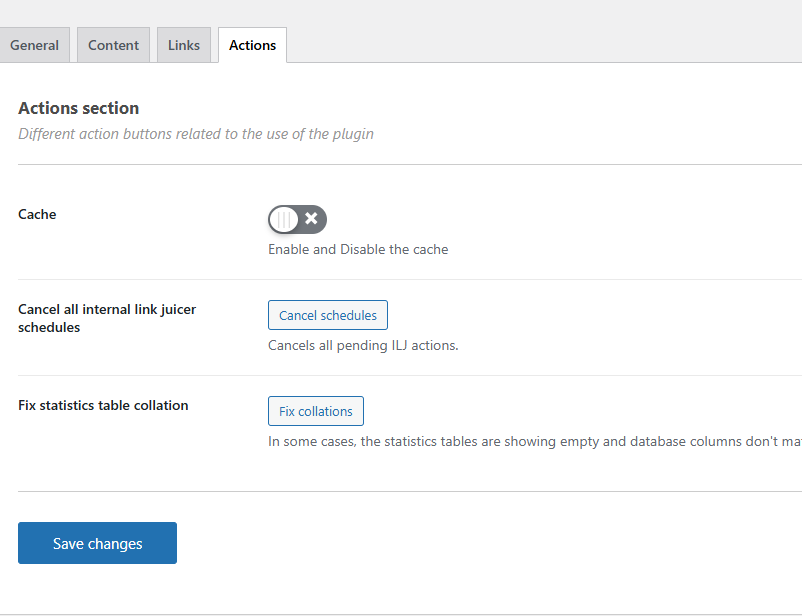
Task: Open the Content tab
Action: 114,45
